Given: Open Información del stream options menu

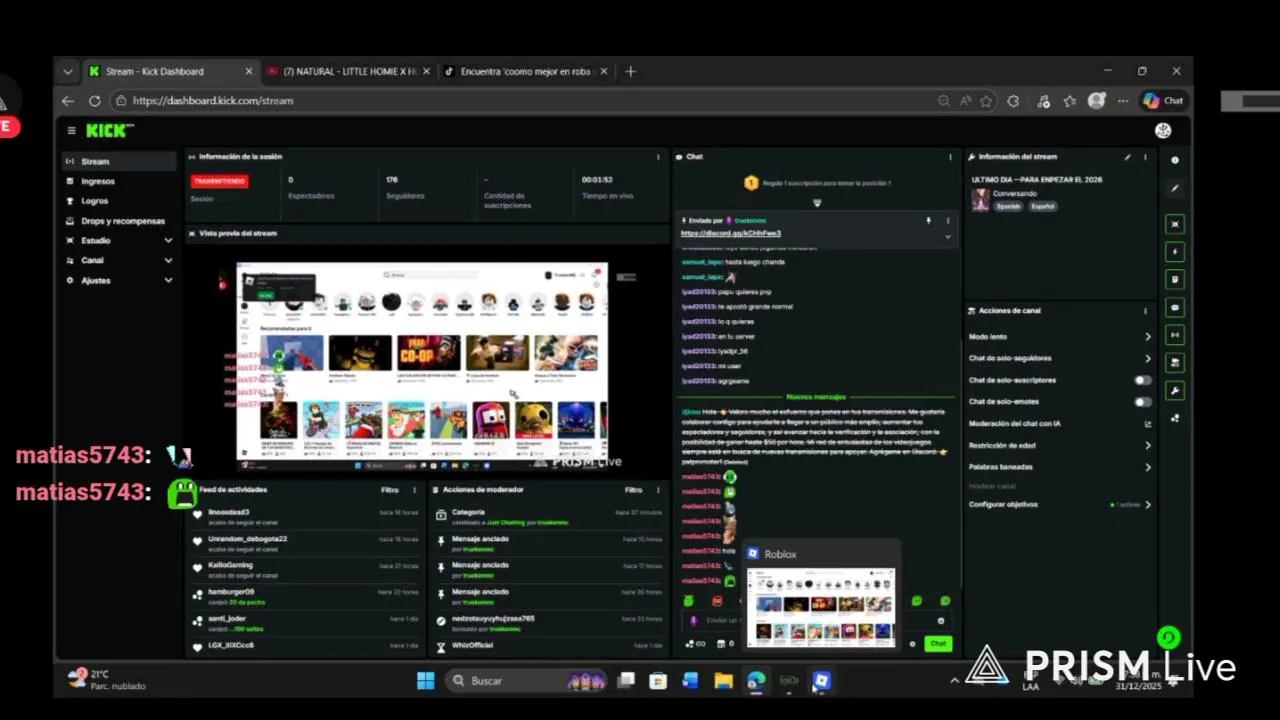Looking at the screenshot, I should 1146,157.
